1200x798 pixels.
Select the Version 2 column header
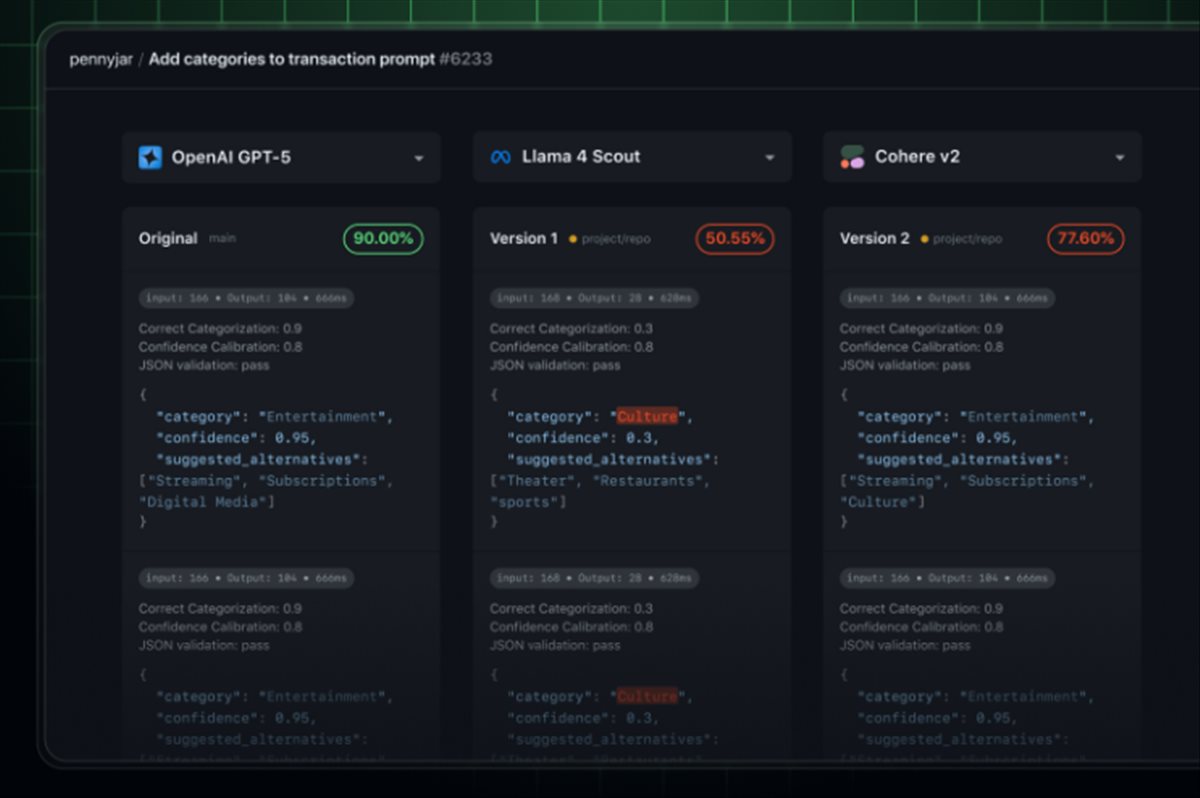874,238
